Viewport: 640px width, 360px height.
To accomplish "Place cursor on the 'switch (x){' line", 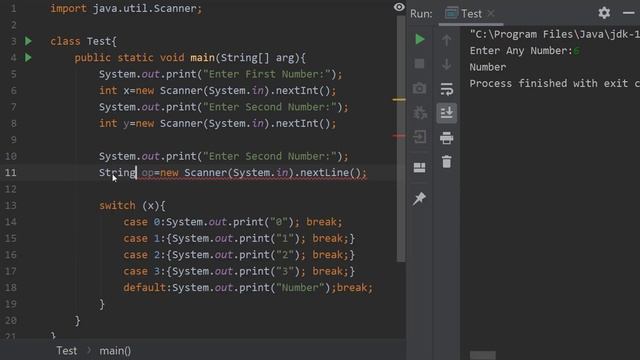I will 132,205.
